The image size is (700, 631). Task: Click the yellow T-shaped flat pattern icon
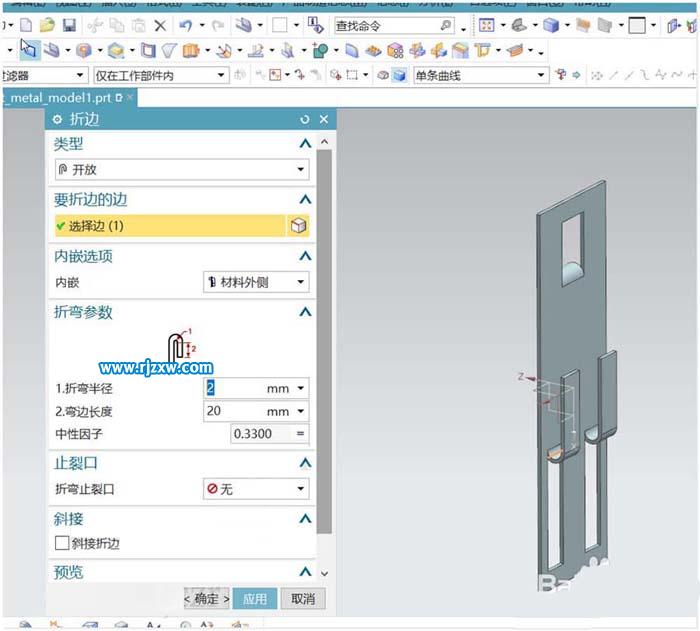[x=483, y=50]
